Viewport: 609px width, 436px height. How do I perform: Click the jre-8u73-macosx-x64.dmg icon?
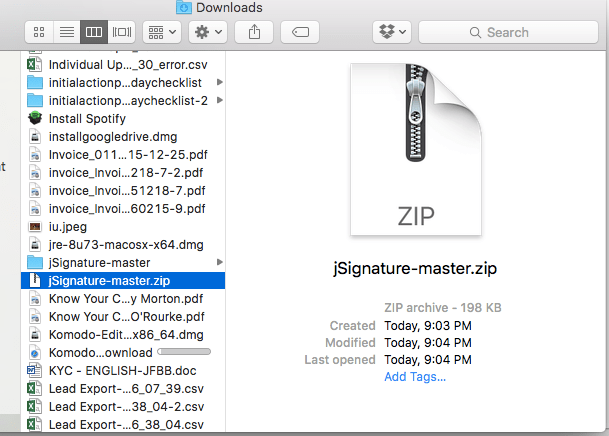[x=35, y=245]
